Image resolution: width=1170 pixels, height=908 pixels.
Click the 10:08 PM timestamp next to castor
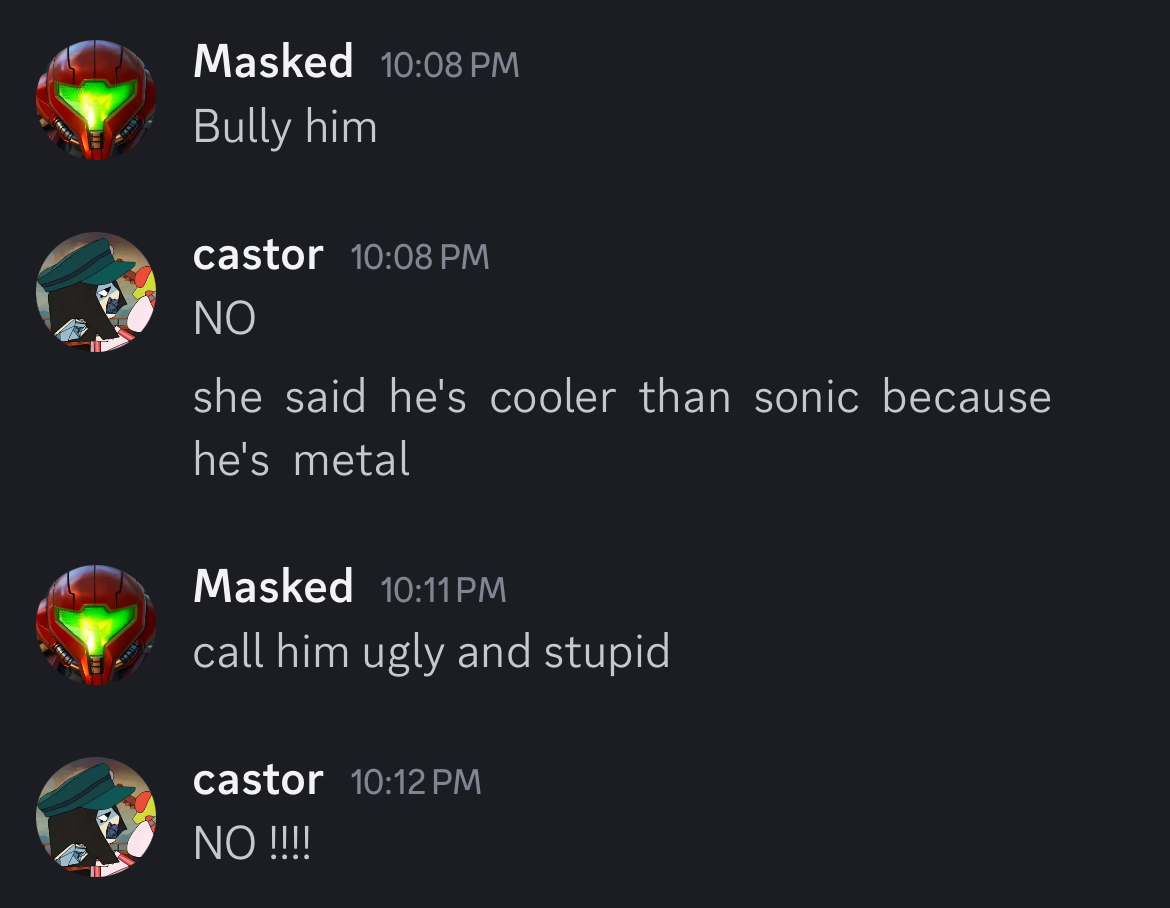(x=420, y=257)
